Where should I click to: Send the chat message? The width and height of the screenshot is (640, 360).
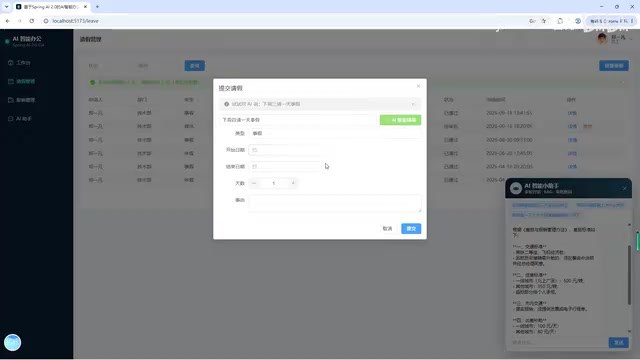(619, 342)
